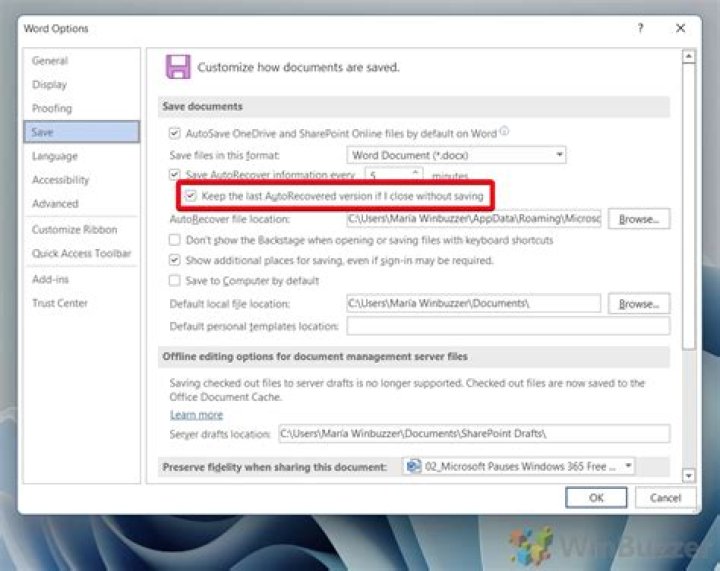Click the Default personal templates location field
The image size is (720, 571).
508,326
